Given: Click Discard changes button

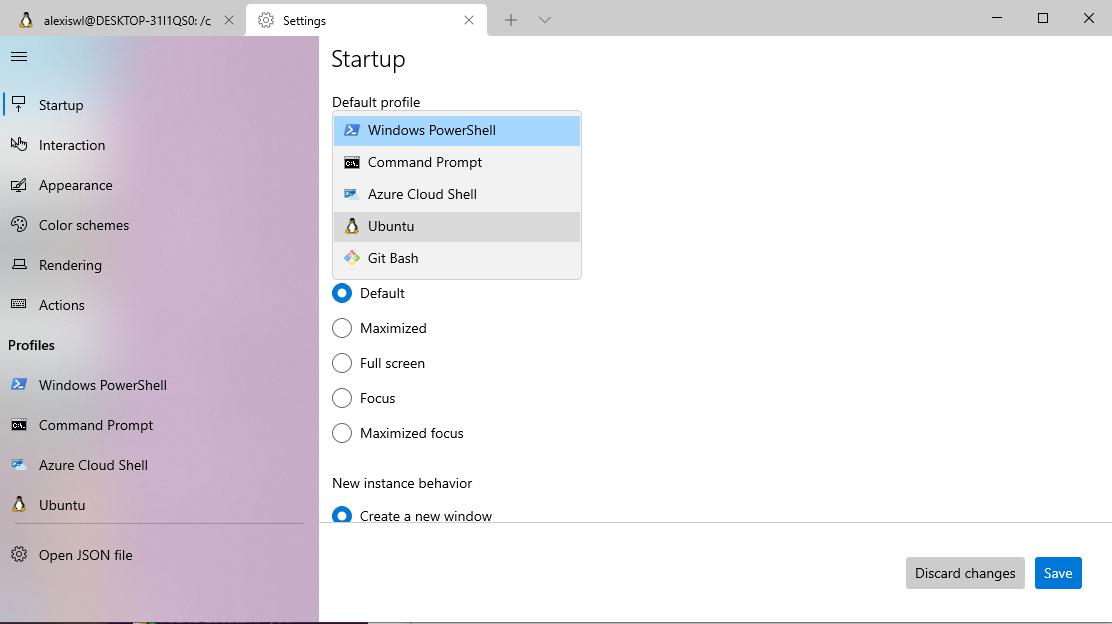Looking at the screenshot, I should tap(965, 573).
